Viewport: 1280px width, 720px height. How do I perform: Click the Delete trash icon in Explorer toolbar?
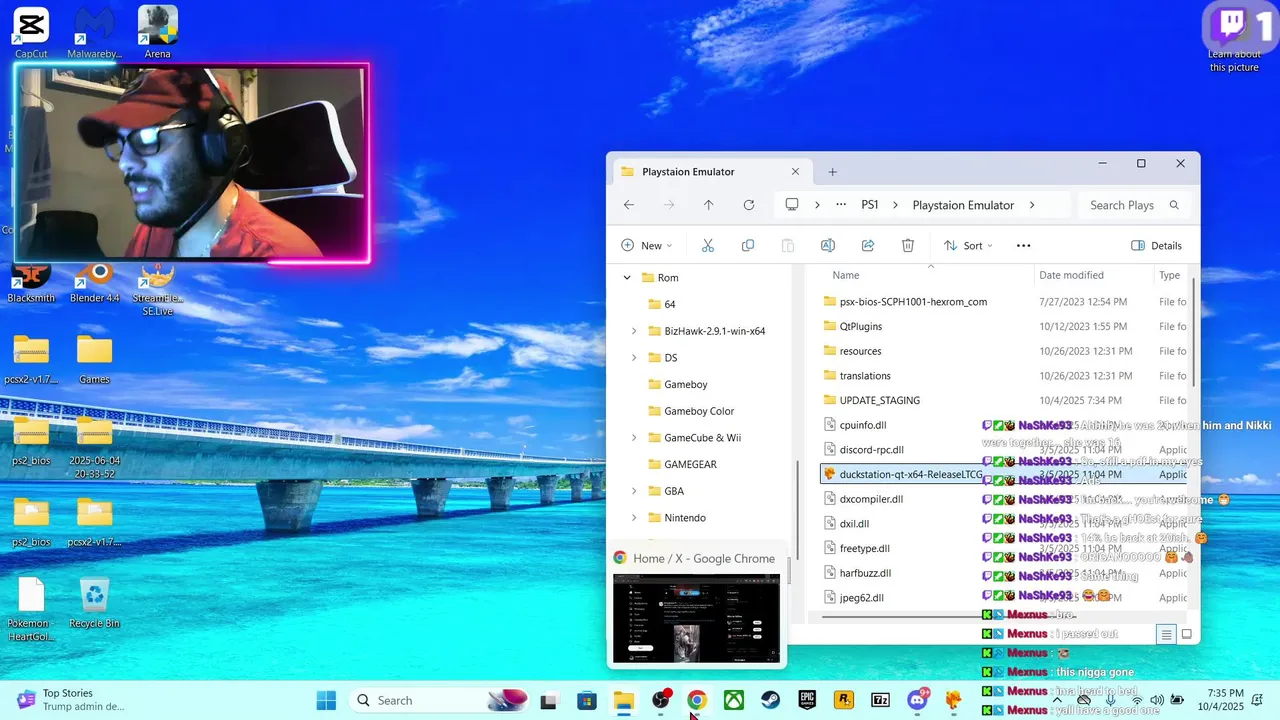(908, 245)
